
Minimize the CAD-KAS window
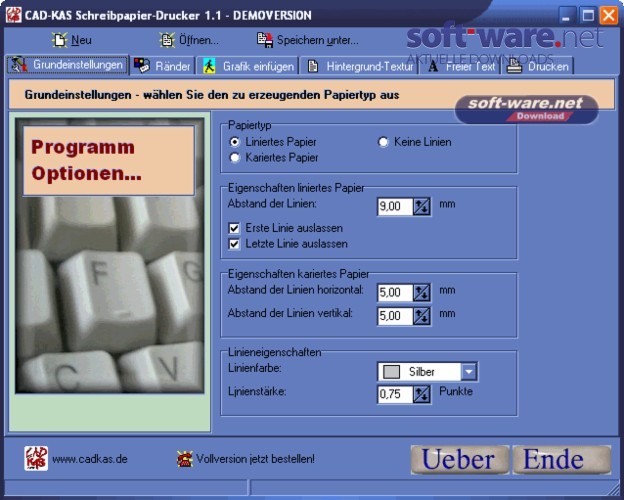click(x=566, y=16)
